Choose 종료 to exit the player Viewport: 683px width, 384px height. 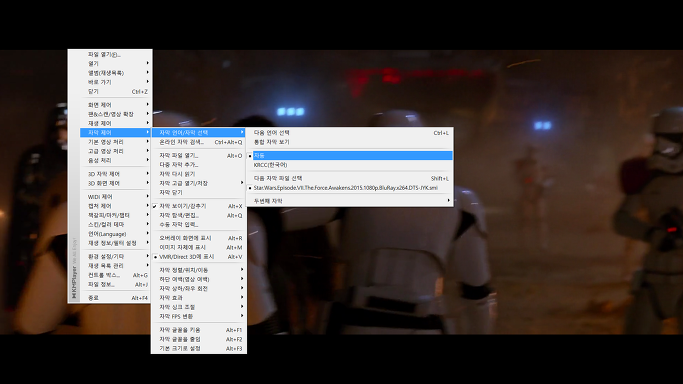pos(115,298)
